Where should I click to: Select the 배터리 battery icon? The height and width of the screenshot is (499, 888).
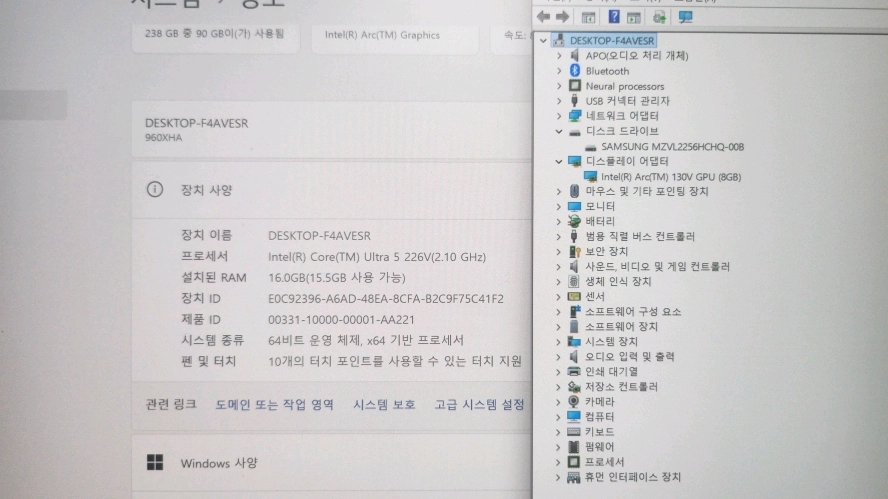tap(574, 221)
